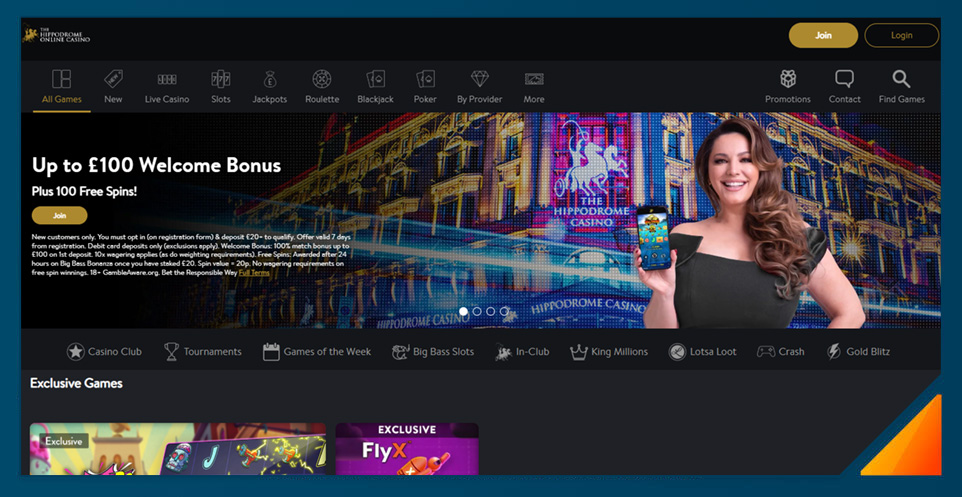Open the Roulette label
This screenshot has width=962, height=497.
click(x=322, y=99)
